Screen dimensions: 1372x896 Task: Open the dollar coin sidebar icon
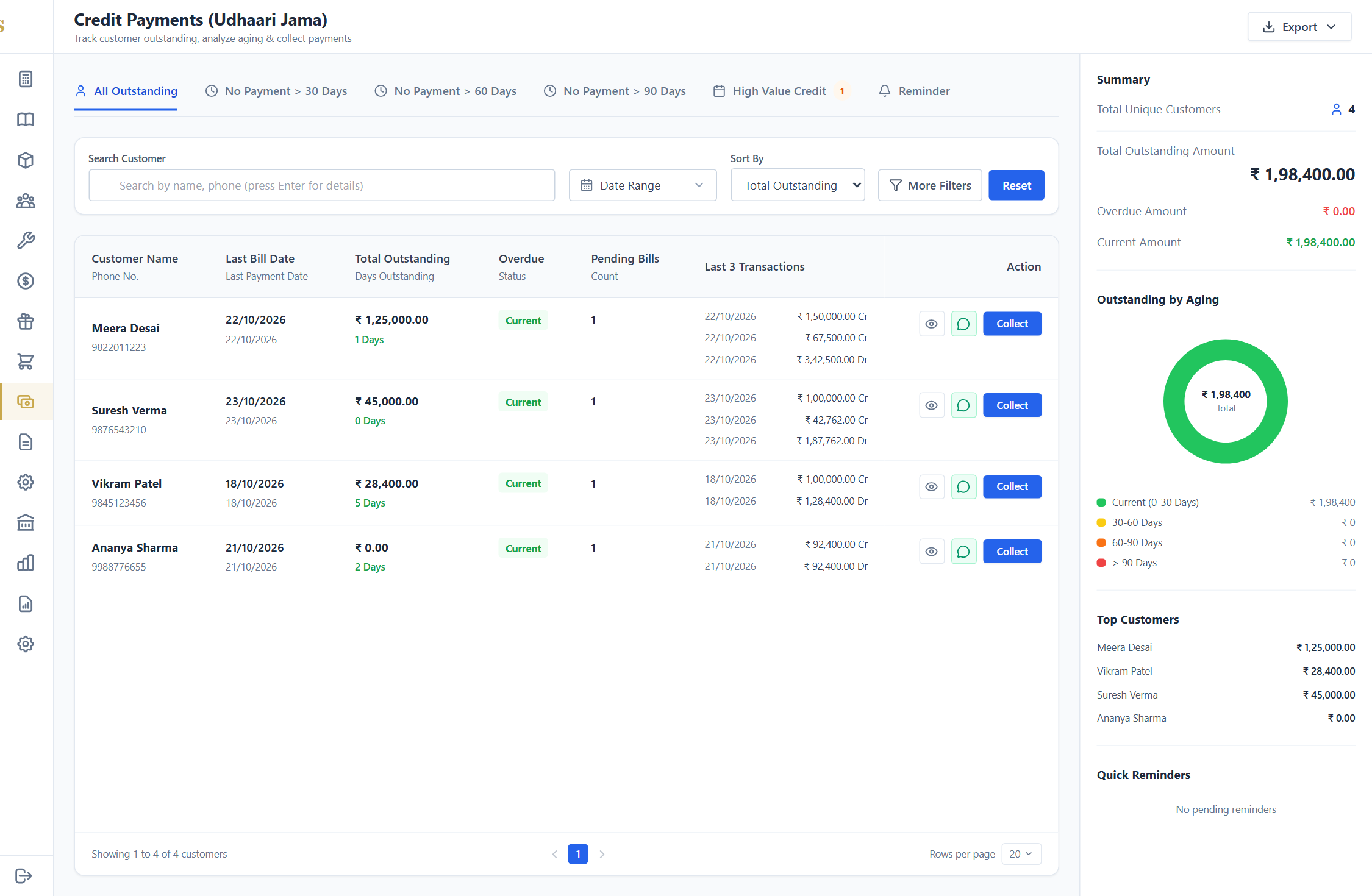(26, 281)
